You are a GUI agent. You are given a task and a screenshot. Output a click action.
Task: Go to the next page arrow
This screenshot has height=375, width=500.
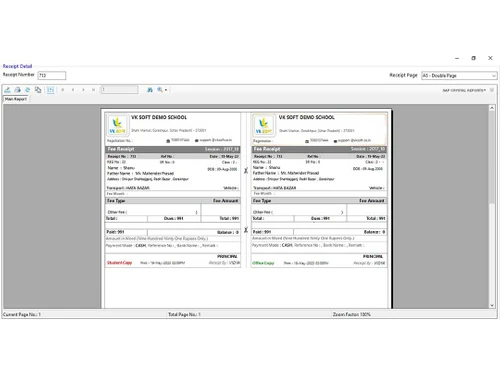pos(83,90)
